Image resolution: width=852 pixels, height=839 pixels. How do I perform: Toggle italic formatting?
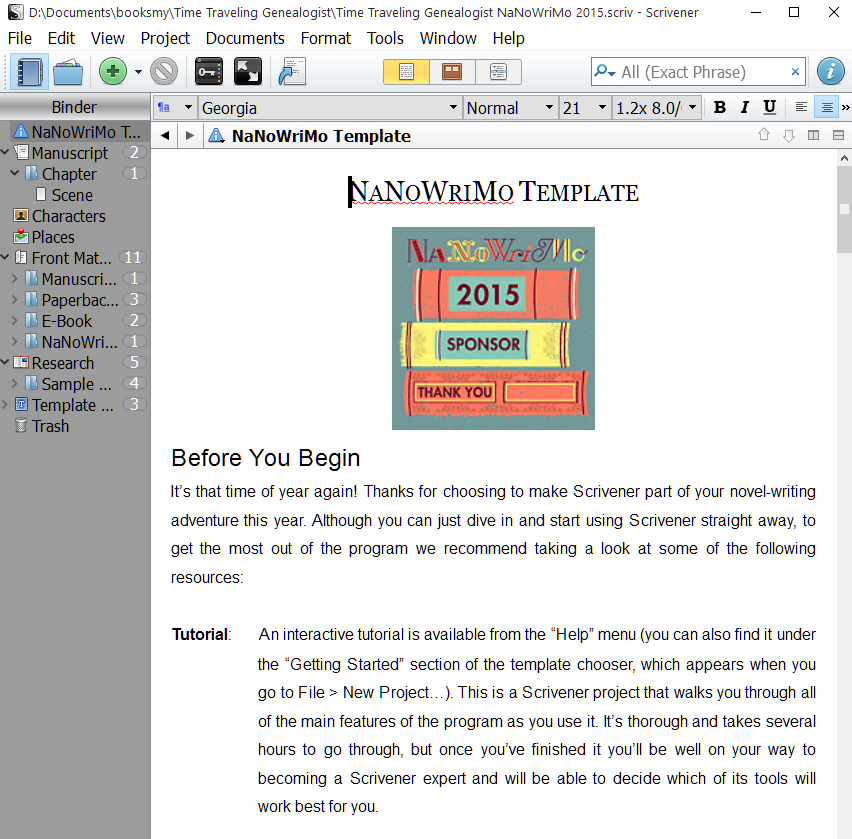click(744, 107)
